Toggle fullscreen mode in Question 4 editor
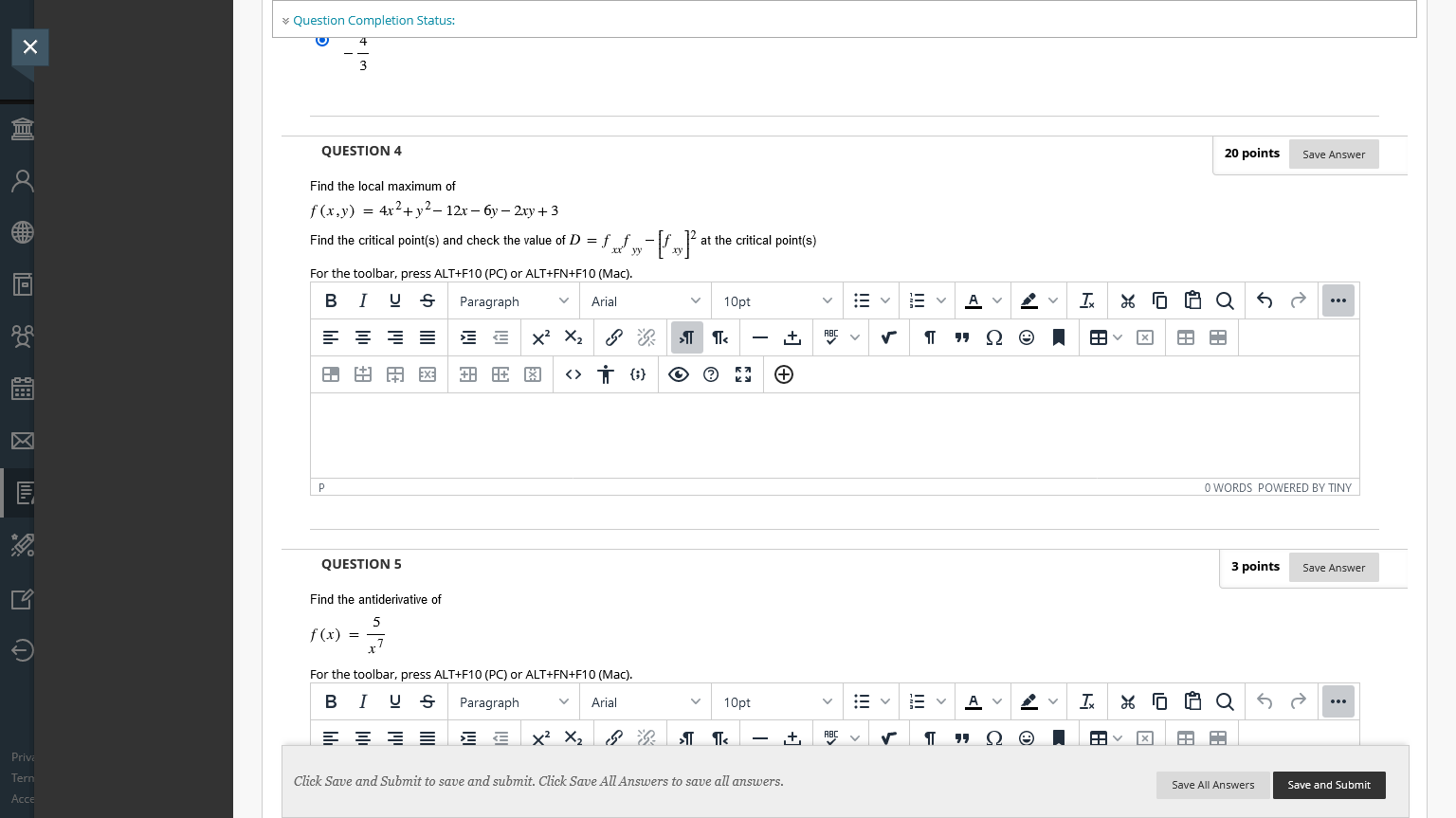1456x818 pixels. (x=743, y=374)
